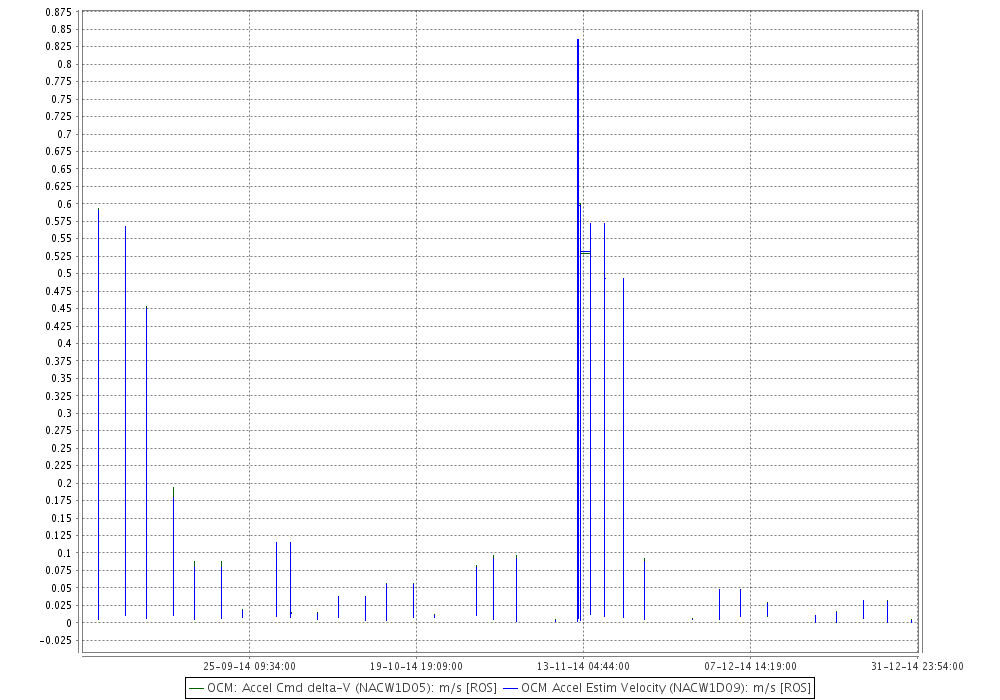Click the first spike reaching about 0.59
The width and height of the screenshot is (1000, 700).
point(98,414)
